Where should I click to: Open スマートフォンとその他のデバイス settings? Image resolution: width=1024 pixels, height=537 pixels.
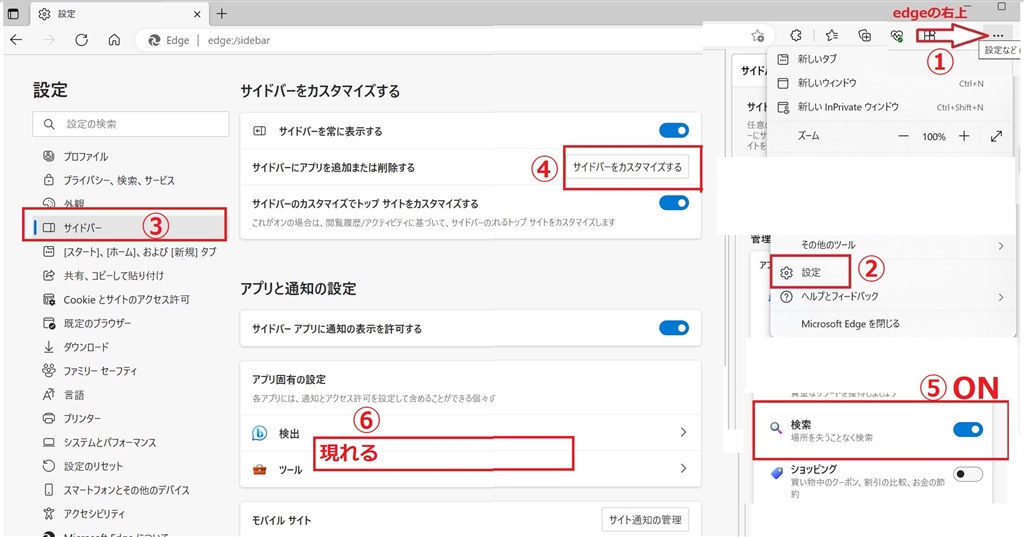click(129, 491)
